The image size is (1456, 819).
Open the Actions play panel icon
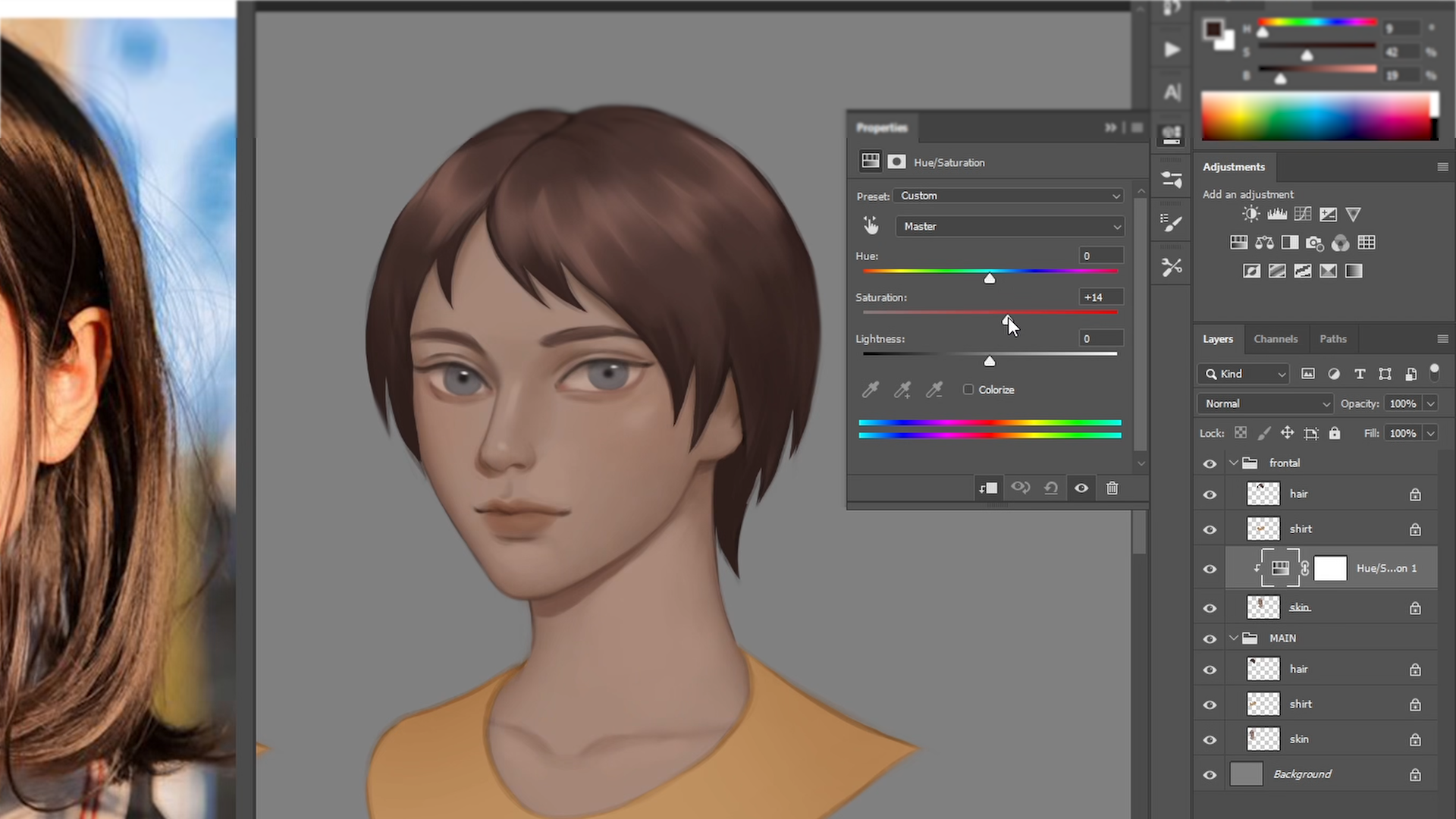pos(1172,50)
